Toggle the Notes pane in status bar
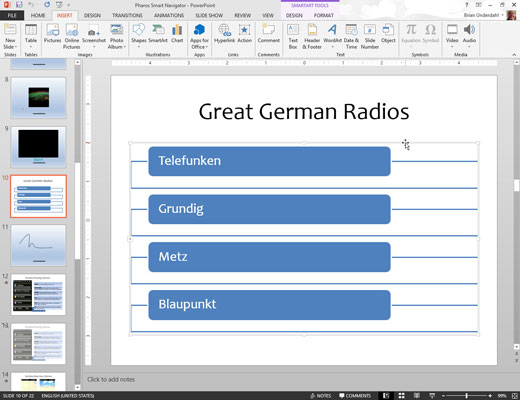 click(321, 396)
